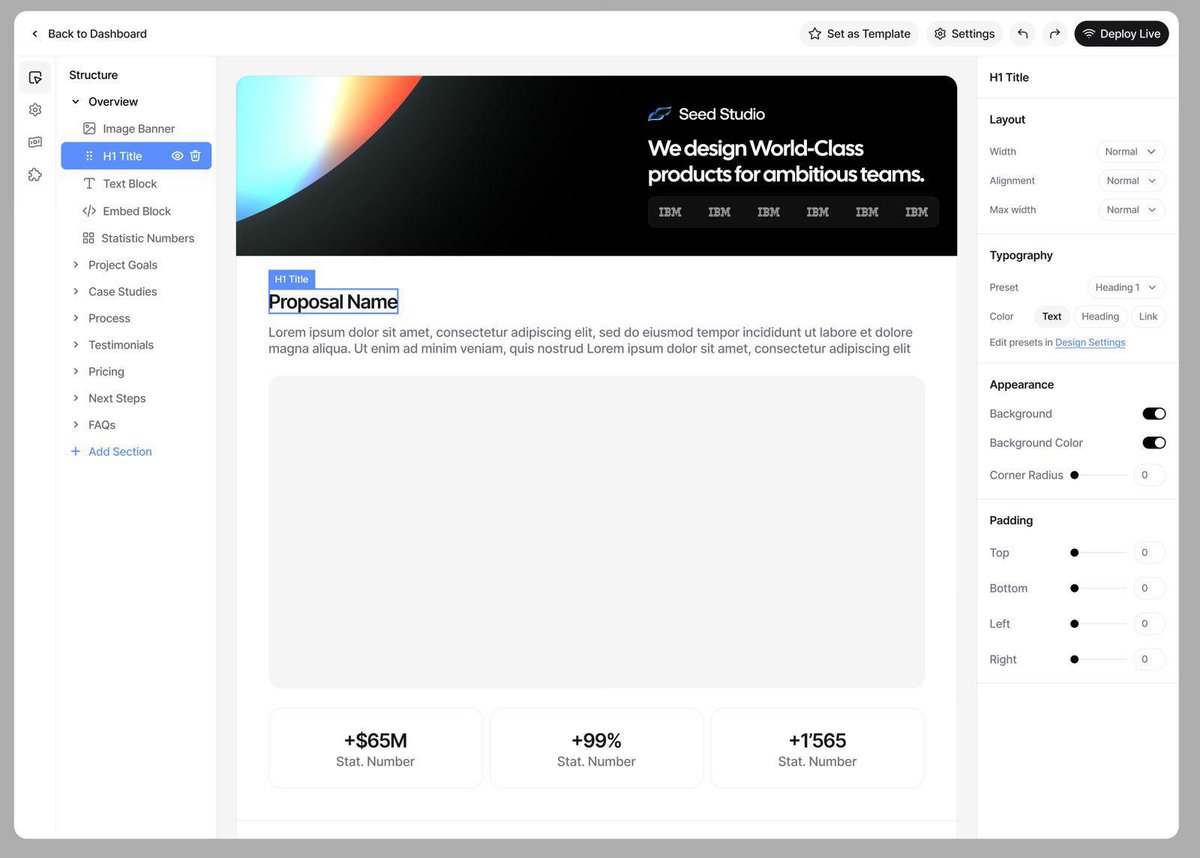This screenshot has width=1200, height=858.
Task: Click the Seed Studio logo in banner
Action: [x=706, y=114]
